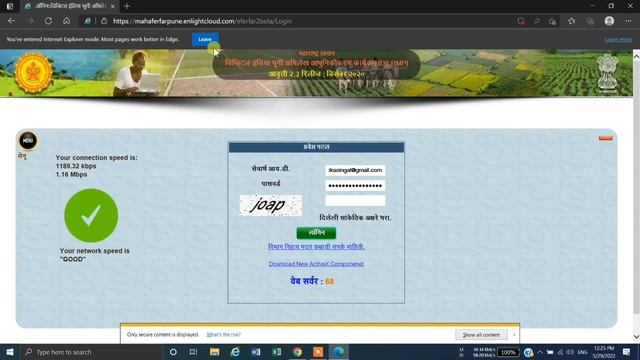Click the ENG language indicator
Viewport: 640px width, 360px height.
click(582, 352)
